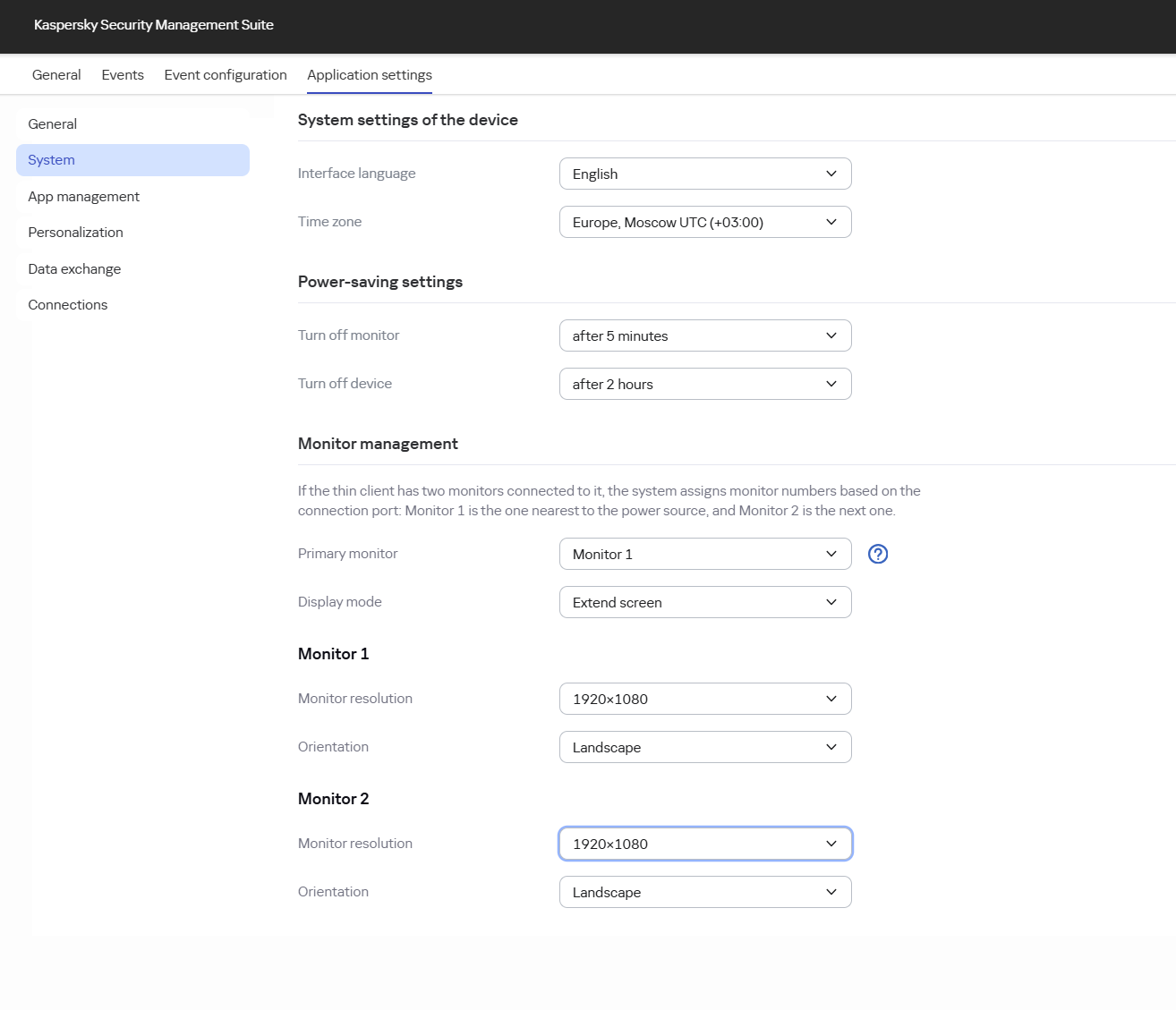Viewport: 1176px width, 1010px height.
Task: Open the Personalization settings section
Action: click(75, 232)
